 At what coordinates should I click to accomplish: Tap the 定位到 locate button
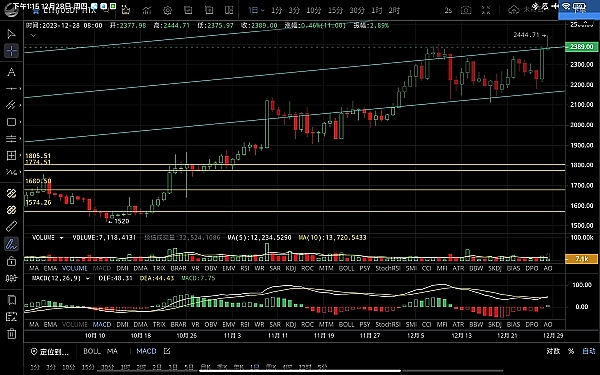click(x=50, y=351)
